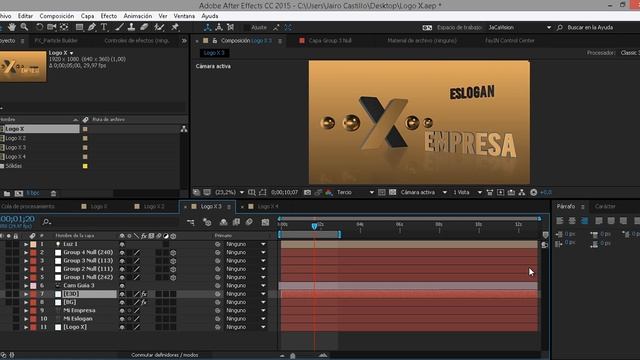Select the Roto Brush tool

coord(159,27)
